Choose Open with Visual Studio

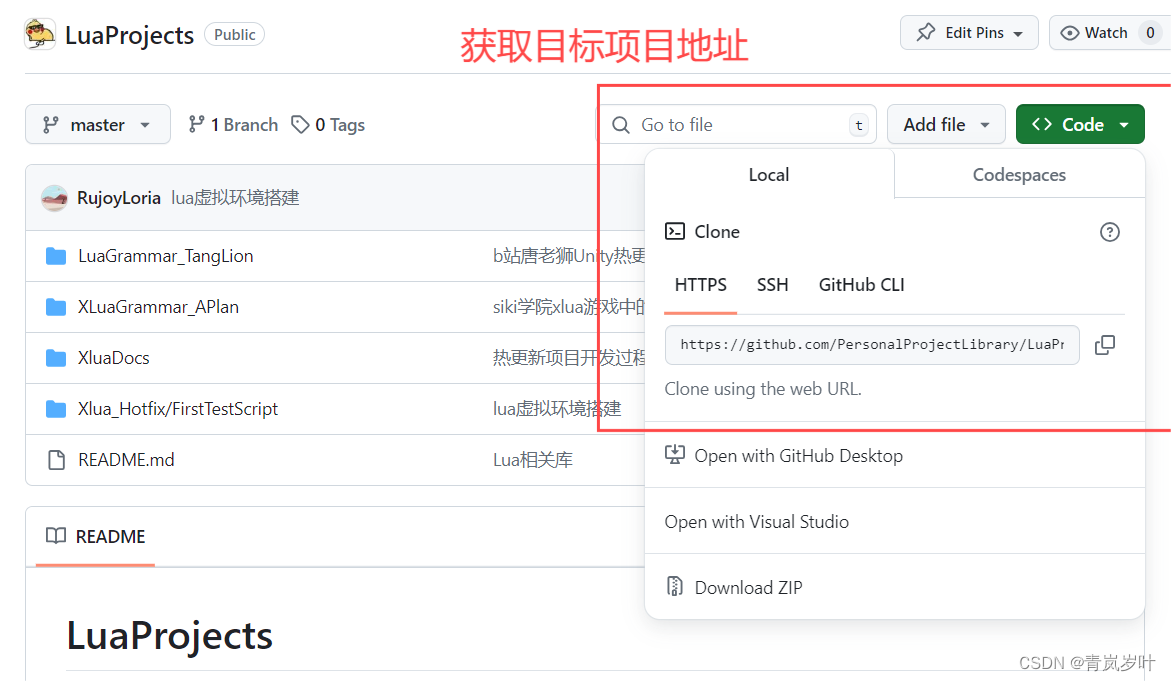tap(895, 522)
